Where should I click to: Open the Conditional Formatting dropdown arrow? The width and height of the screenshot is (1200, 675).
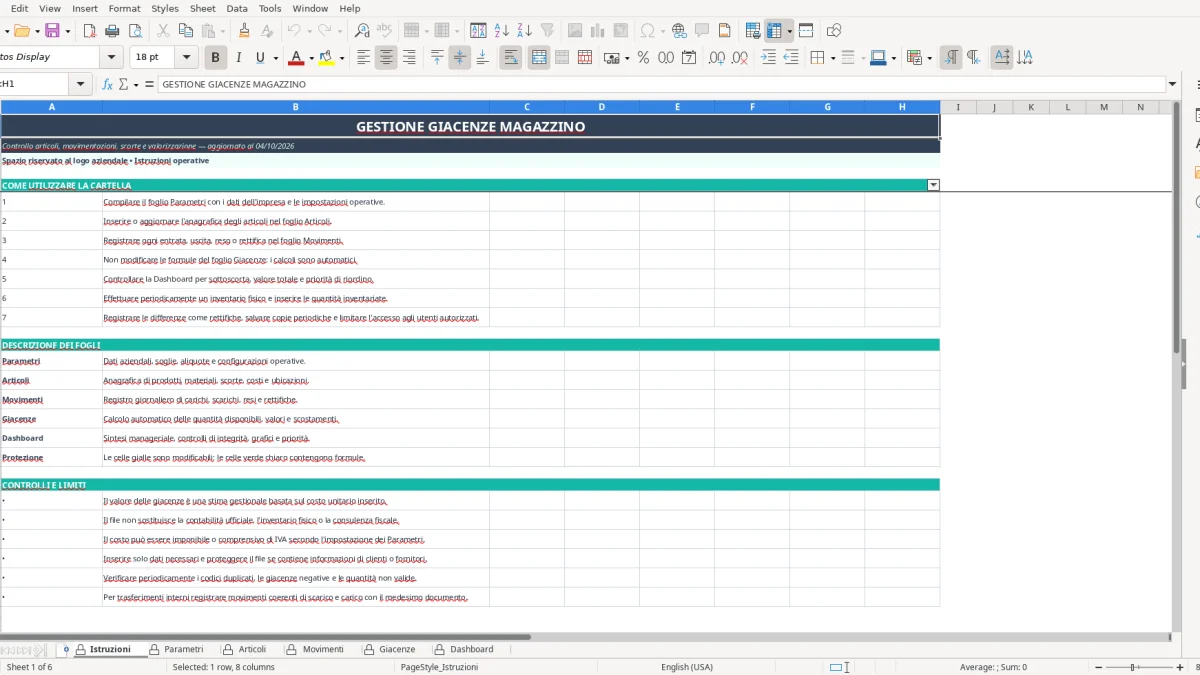click(930, 58)
